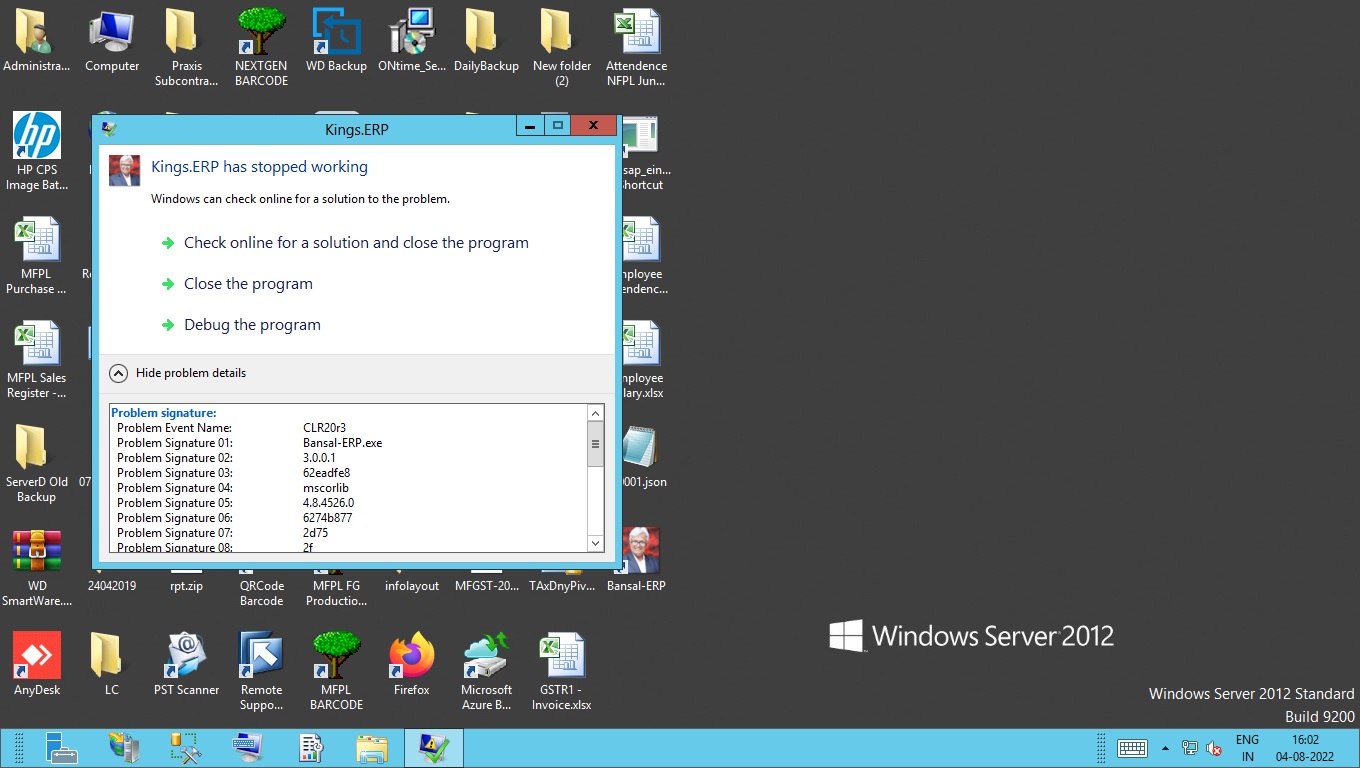Click the CLR20r3 event name value

click(324, 428)
